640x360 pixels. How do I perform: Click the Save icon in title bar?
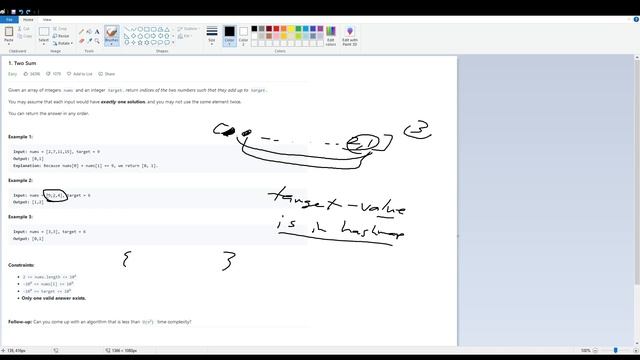click(13, 12)
